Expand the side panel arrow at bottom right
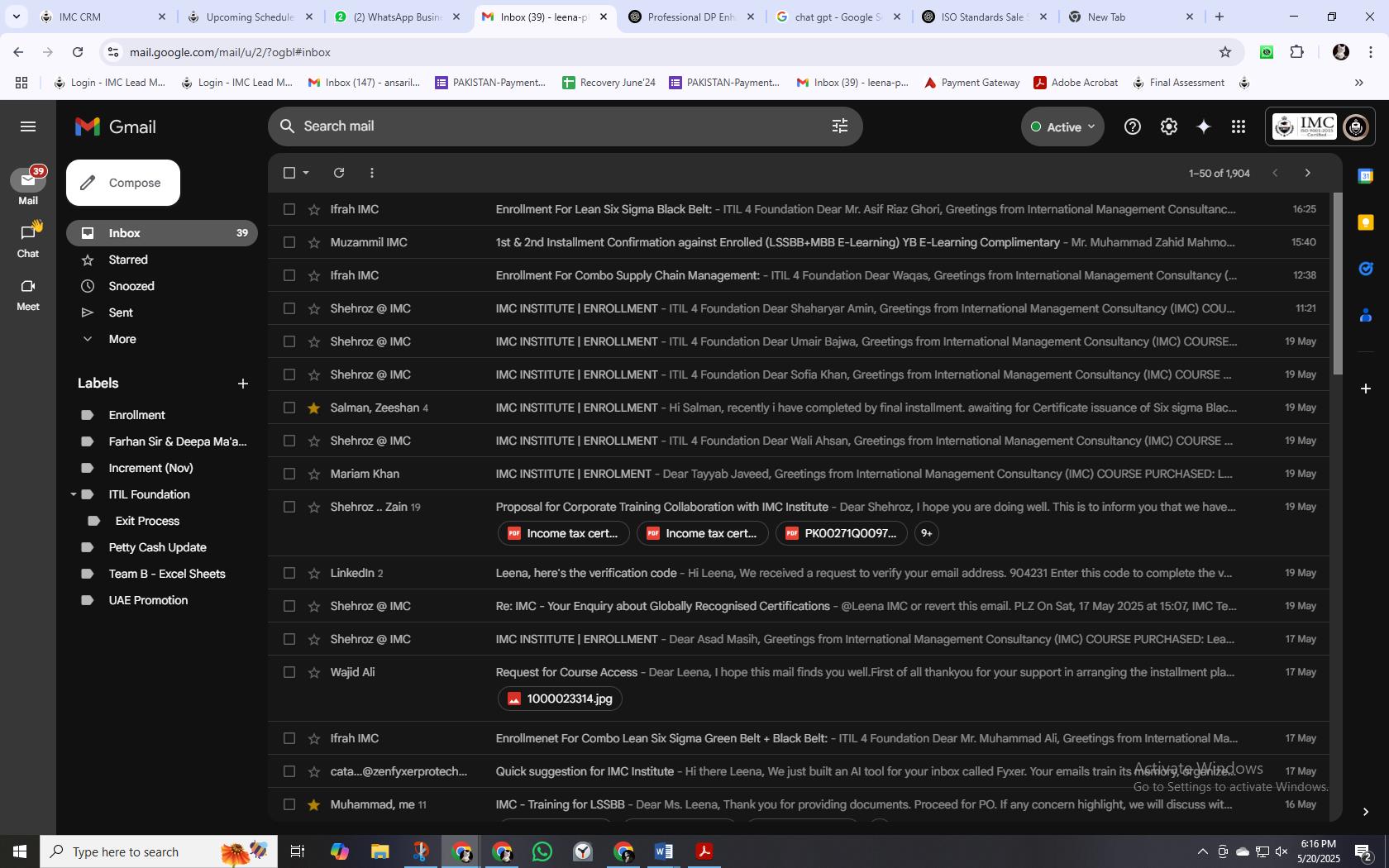The height and width of the screenshot is (868, 1389). [1365, 812]
